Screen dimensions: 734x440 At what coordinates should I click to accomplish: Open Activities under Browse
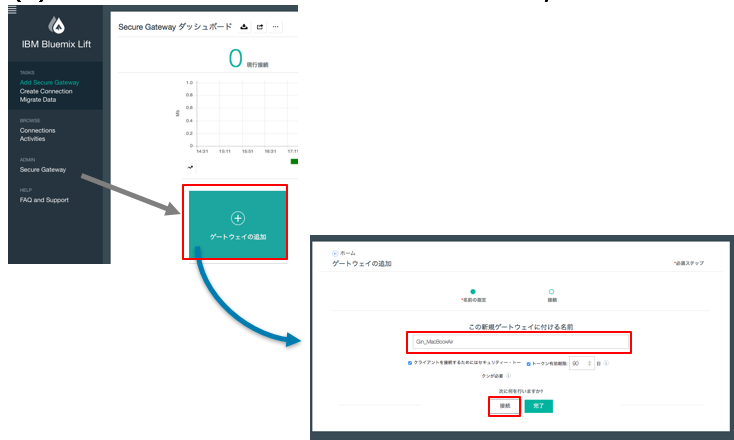32,139
